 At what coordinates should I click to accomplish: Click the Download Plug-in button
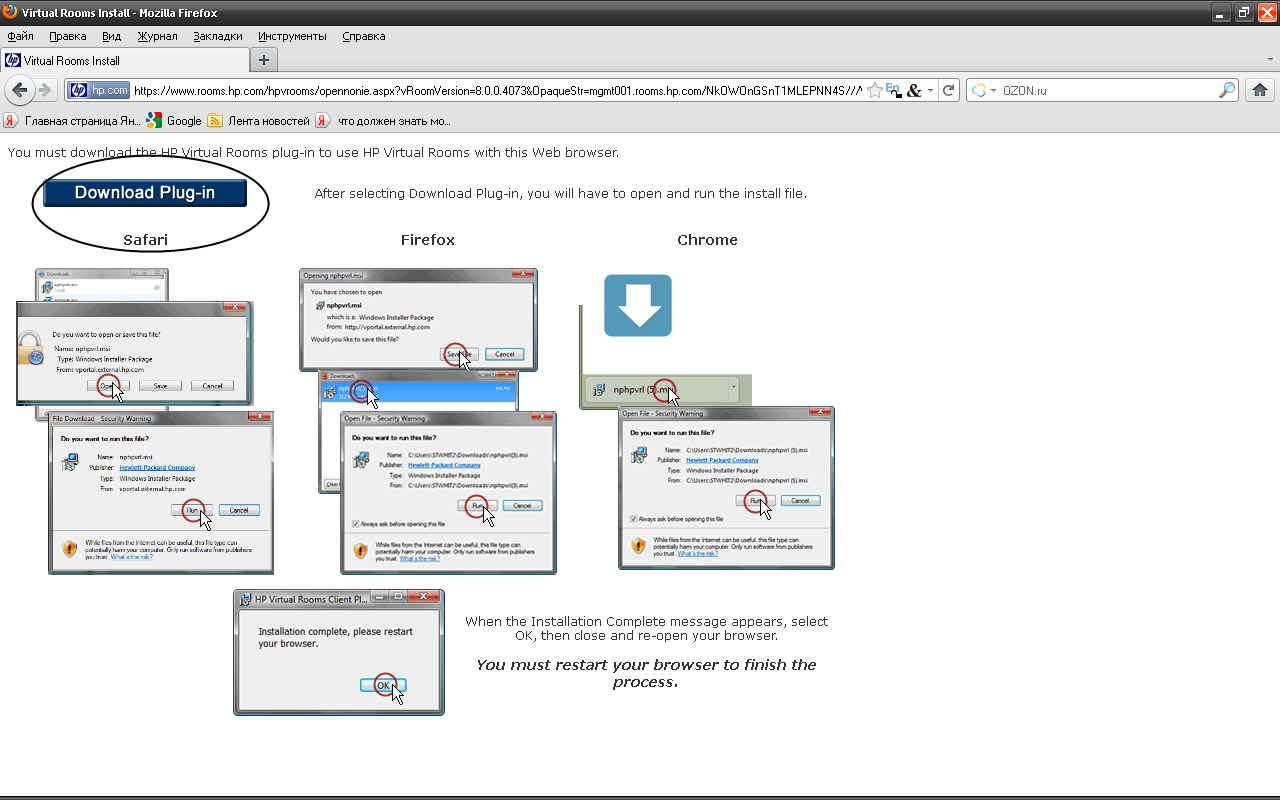click(x=145, y=193)
